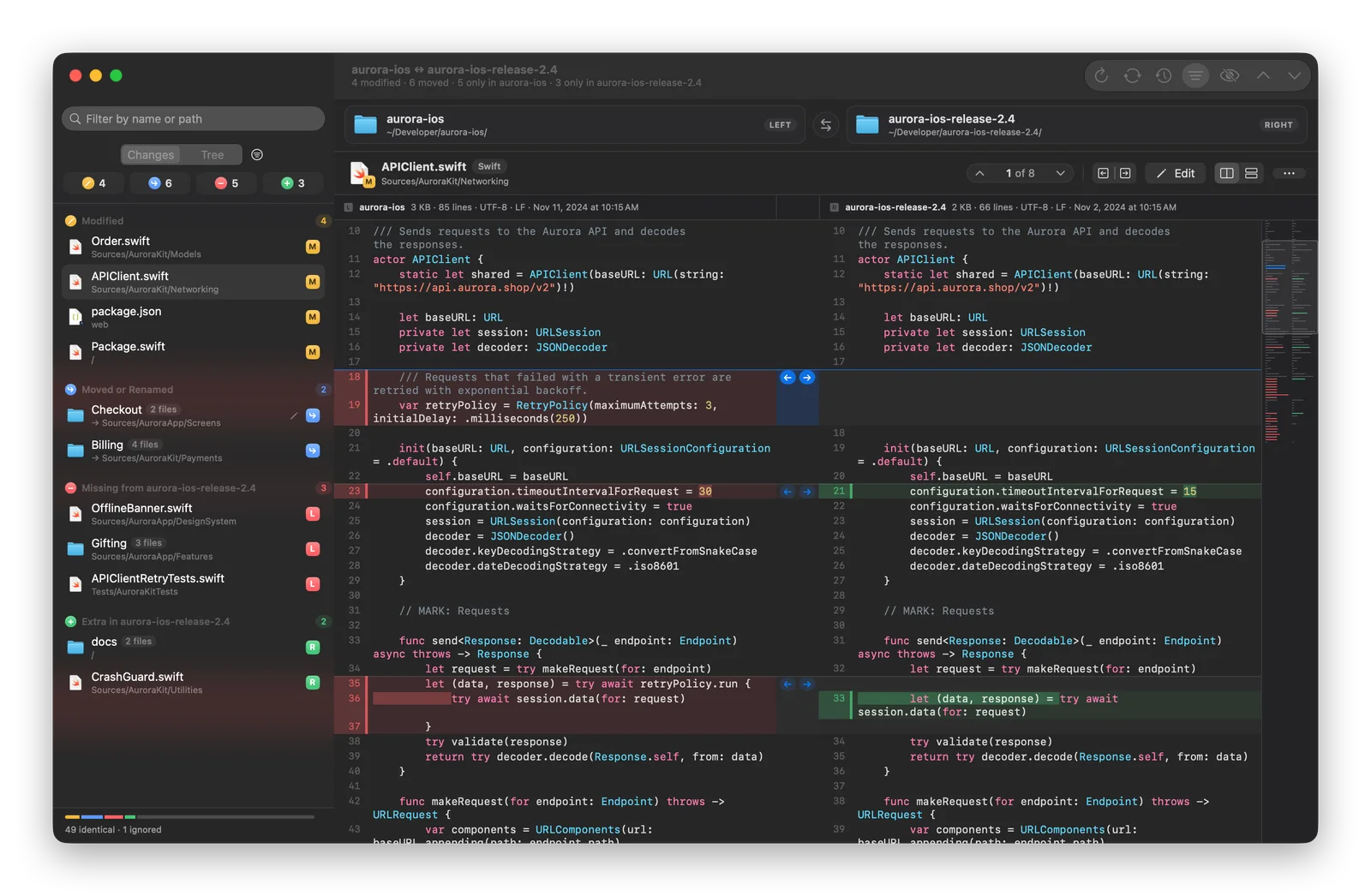Select package.json in the Modified list
Image resolution: width=1371 pixels, height=896 pixels.
pos(193,317)
